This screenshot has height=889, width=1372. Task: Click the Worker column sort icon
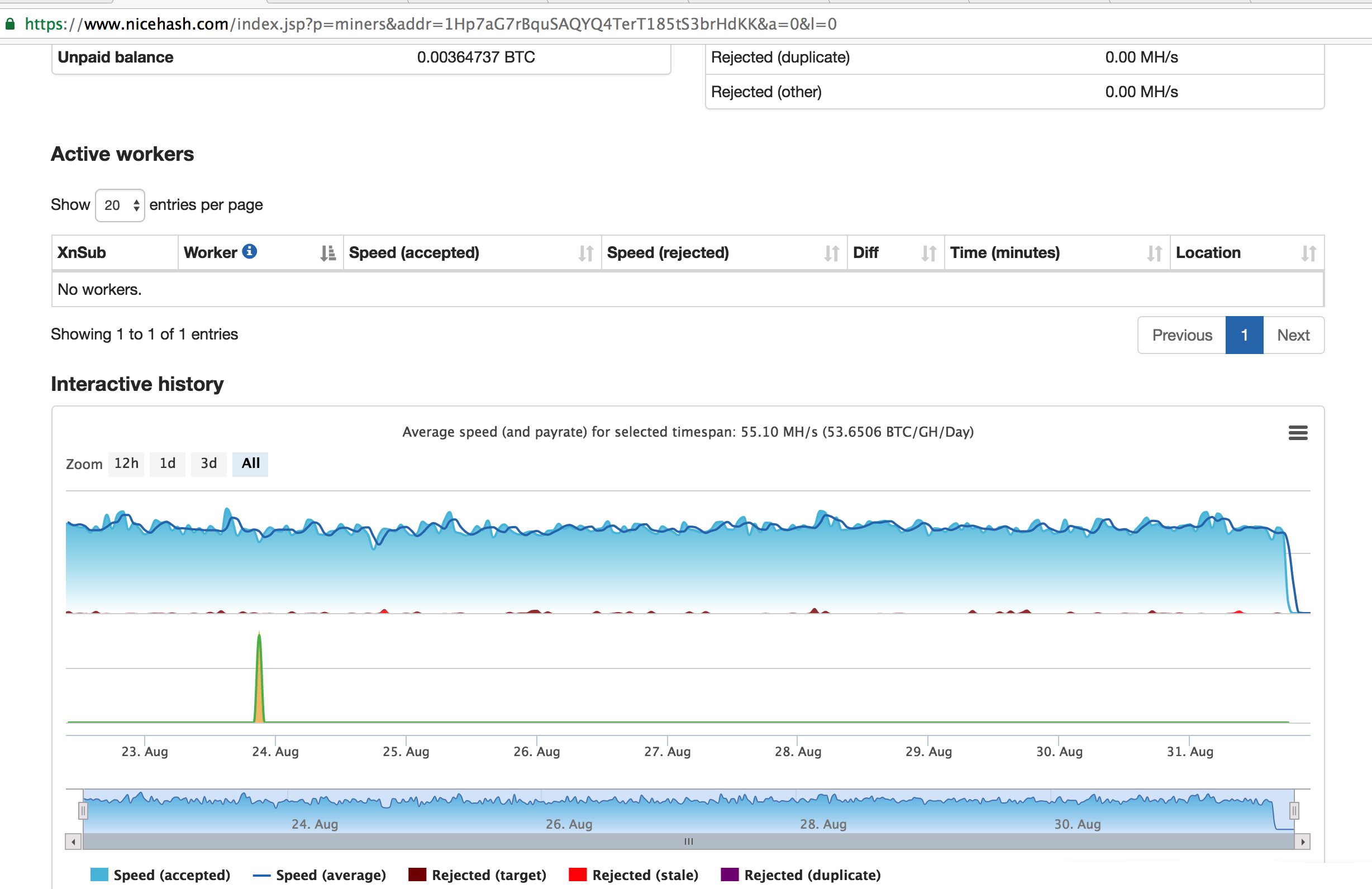click(327, 253)
